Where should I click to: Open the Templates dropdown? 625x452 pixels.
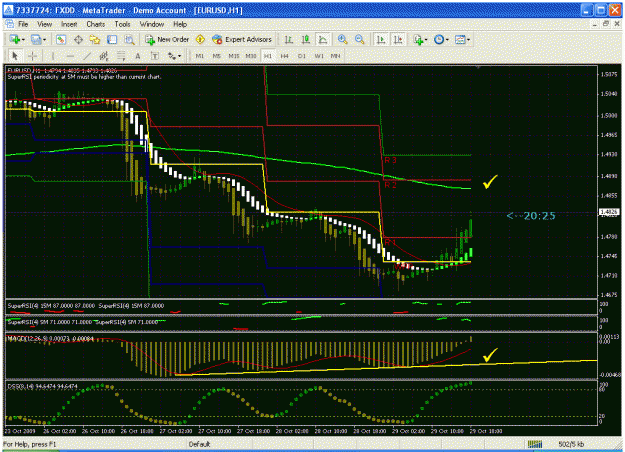(462, 39)
